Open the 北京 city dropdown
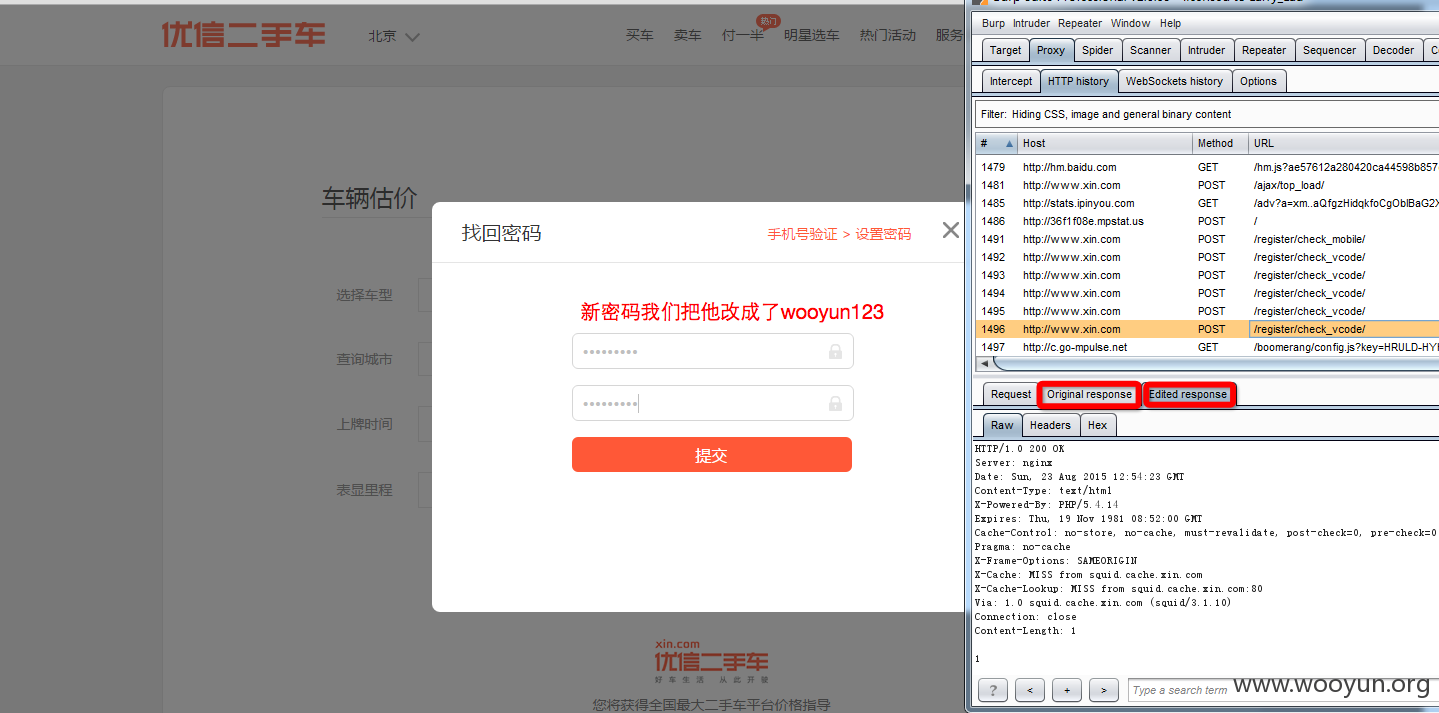The width and height of the screenshot is (1439, 713). tap(393, 36)
